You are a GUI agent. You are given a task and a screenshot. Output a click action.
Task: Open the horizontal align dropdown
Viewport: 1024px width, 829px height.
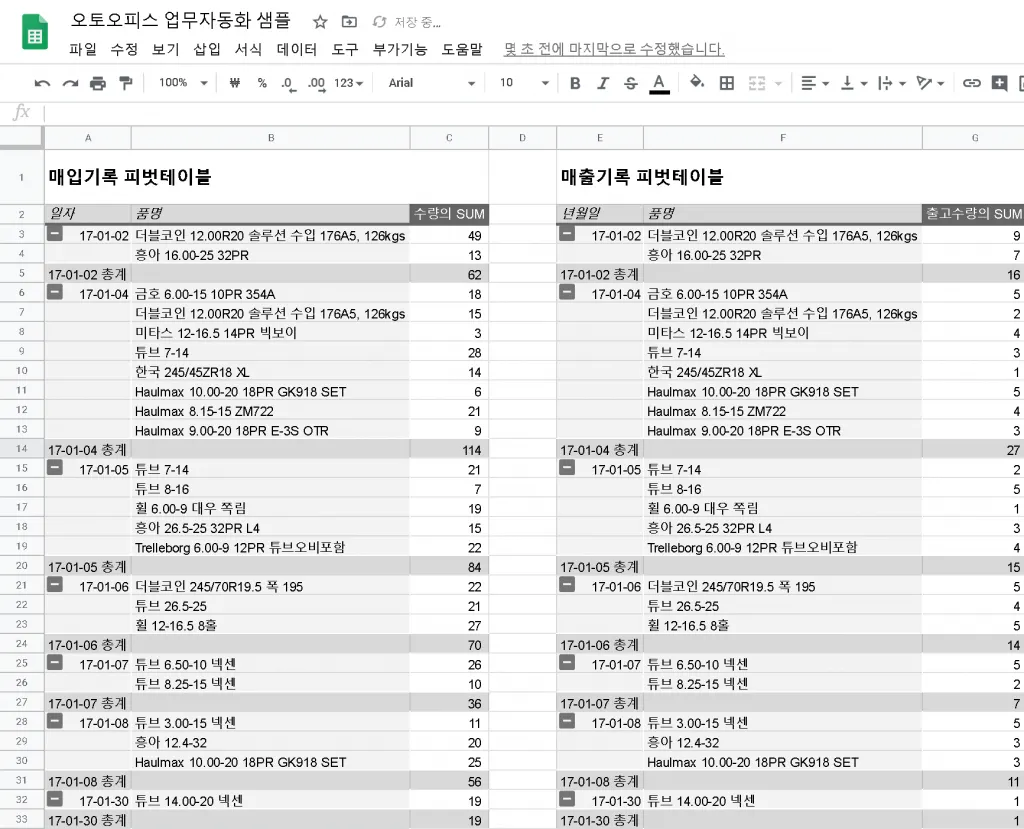[814, 83]
